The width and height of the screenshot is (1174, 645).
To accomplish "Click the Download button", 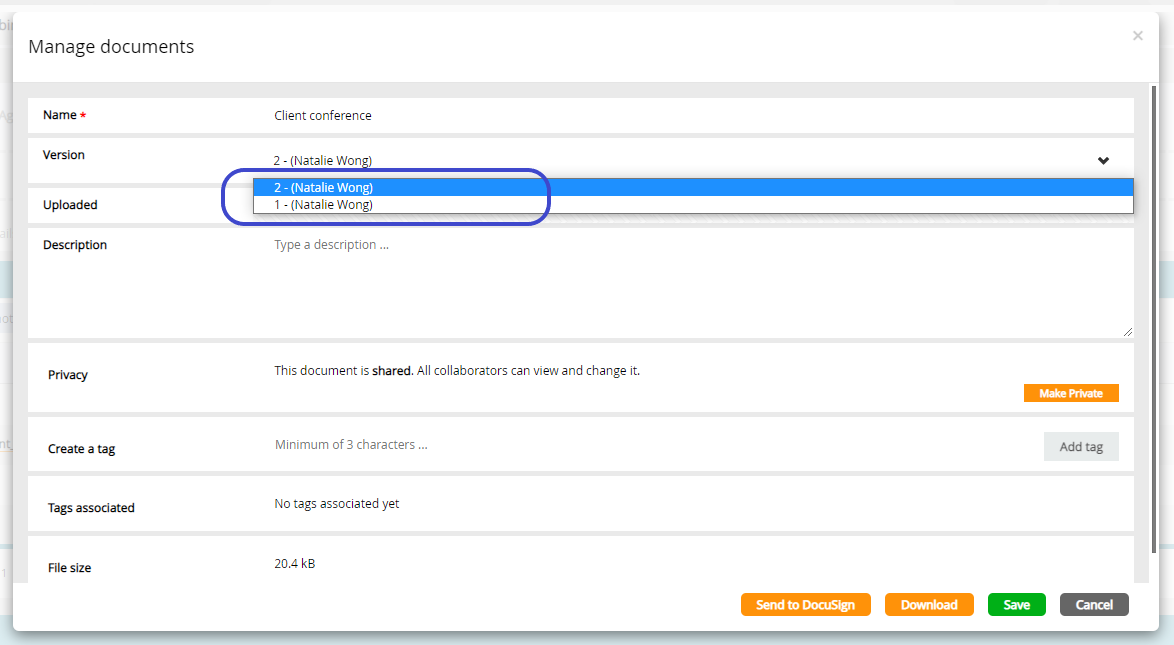I will pos(928,604).
